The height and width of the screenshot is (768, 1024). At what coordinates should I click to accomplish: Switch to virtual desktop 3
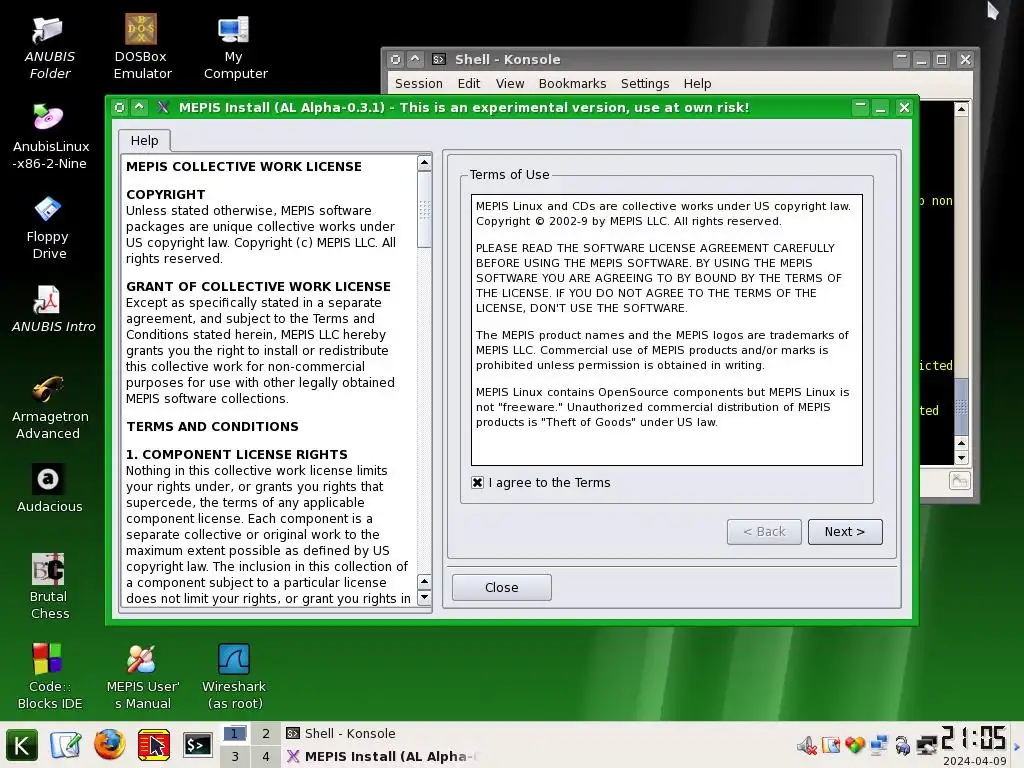[x=235, y=756]
